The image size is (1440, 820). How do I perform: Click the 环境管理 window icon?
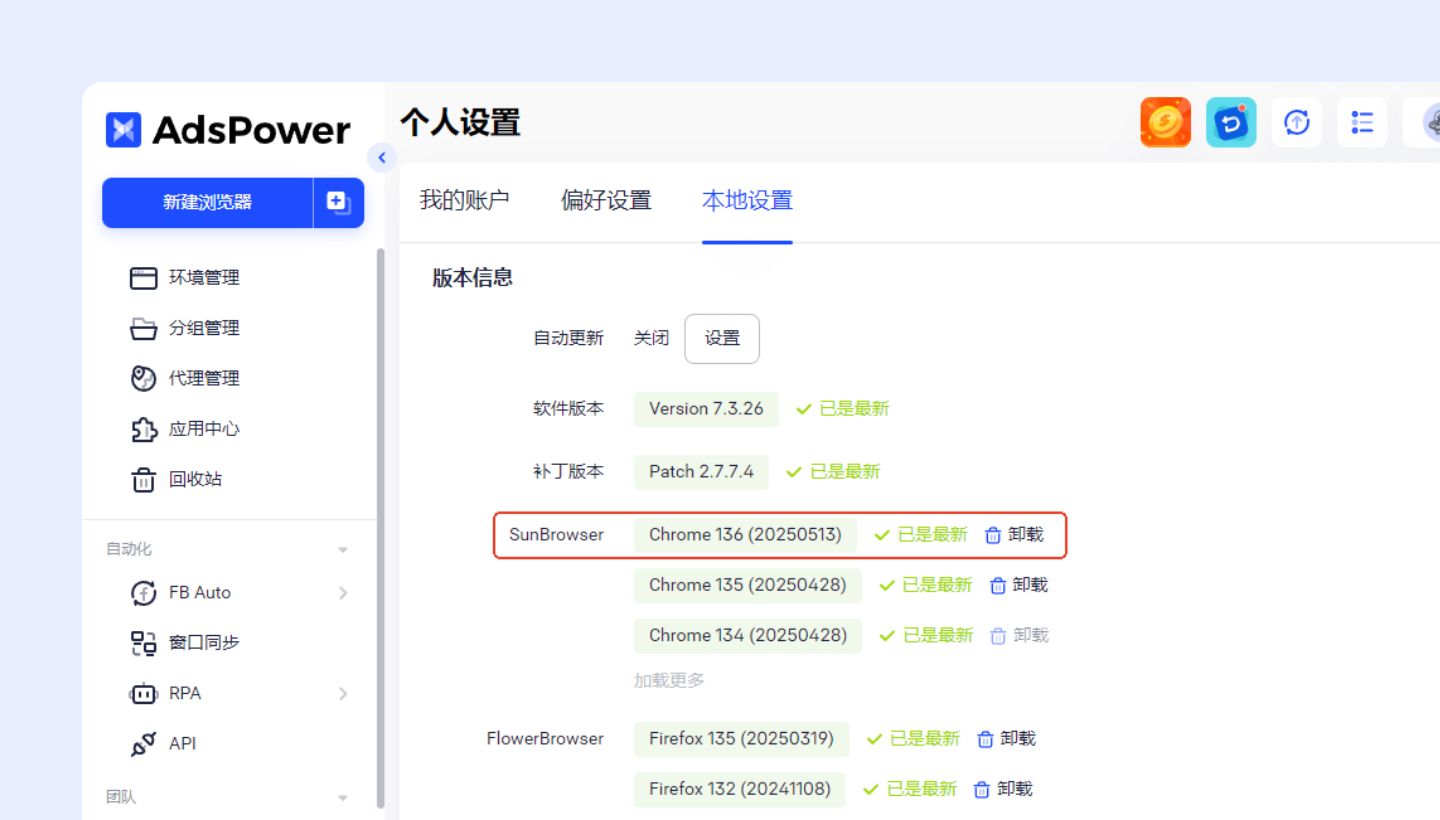point(144,278)
